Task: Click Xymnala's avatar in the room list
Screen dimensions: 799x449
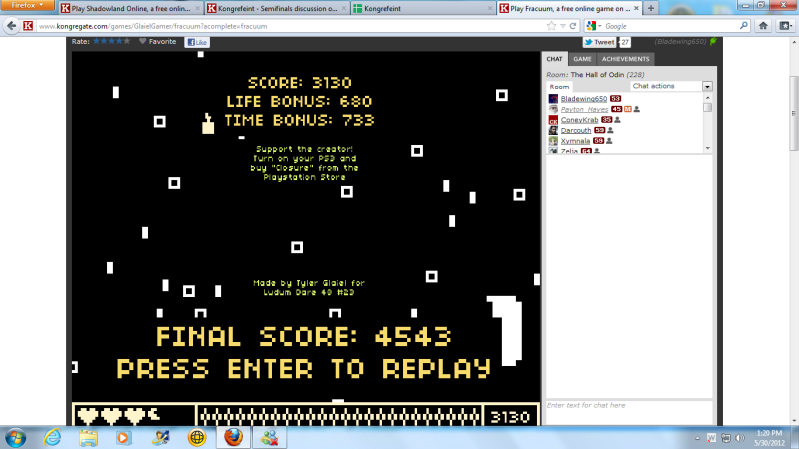Action: click(x=553, y=141)
